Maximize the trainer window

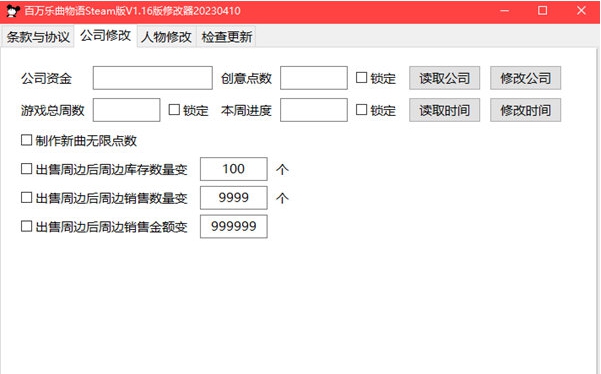point(542,11)
